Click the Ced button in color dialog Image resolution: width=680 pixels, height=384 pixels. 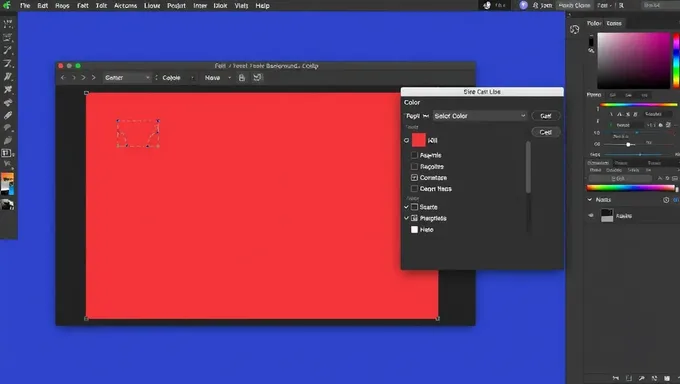[x=546, y=132]
